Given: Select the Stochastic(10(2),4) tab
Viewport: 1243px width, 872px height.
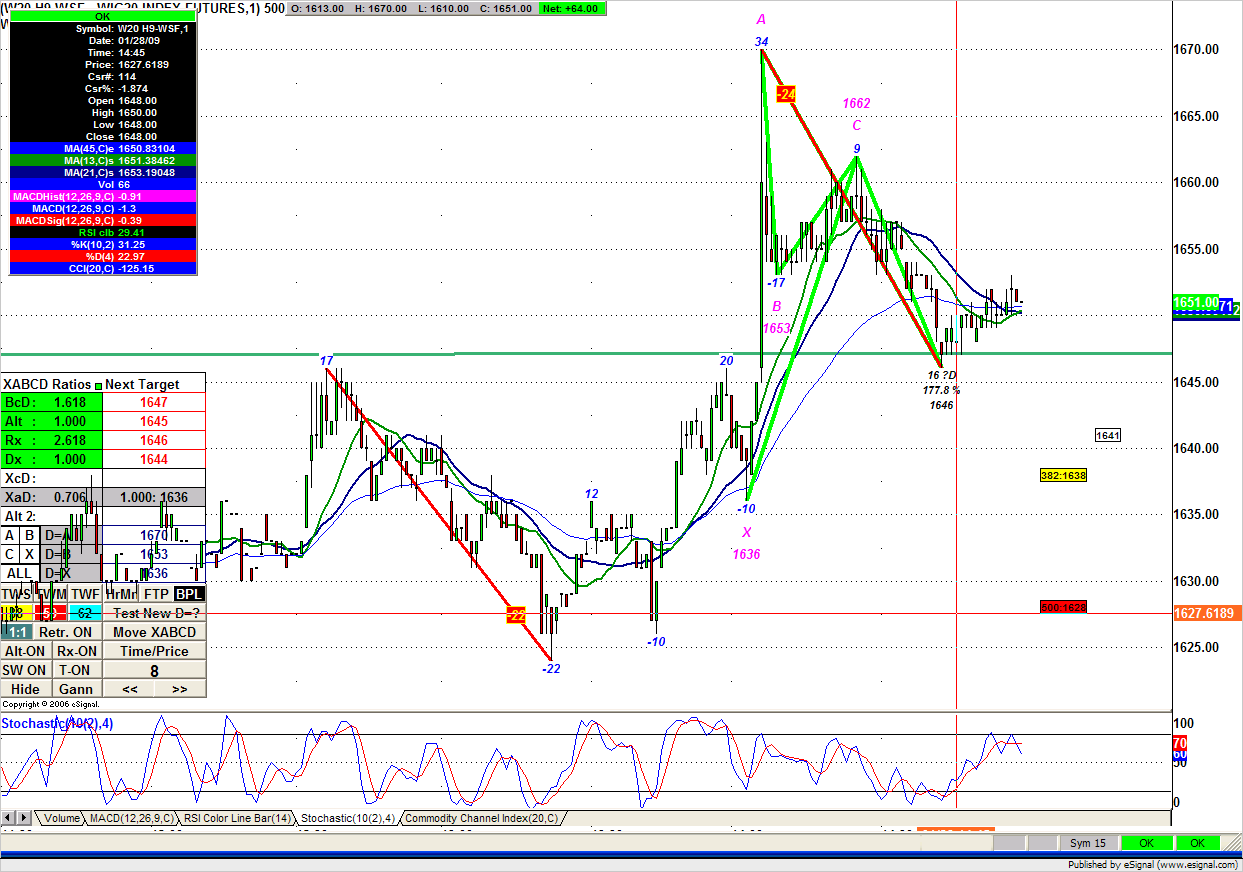Looking at the screenshot, I should coord(347,818).
